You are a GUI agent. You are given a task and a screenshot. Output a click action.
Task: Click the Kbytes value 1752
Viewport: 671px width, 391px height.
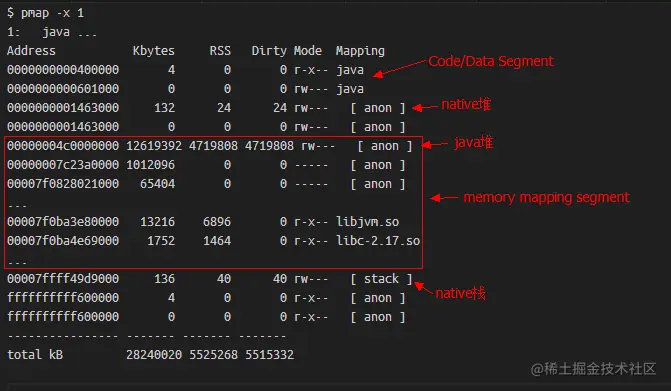[x=161, y=241]
